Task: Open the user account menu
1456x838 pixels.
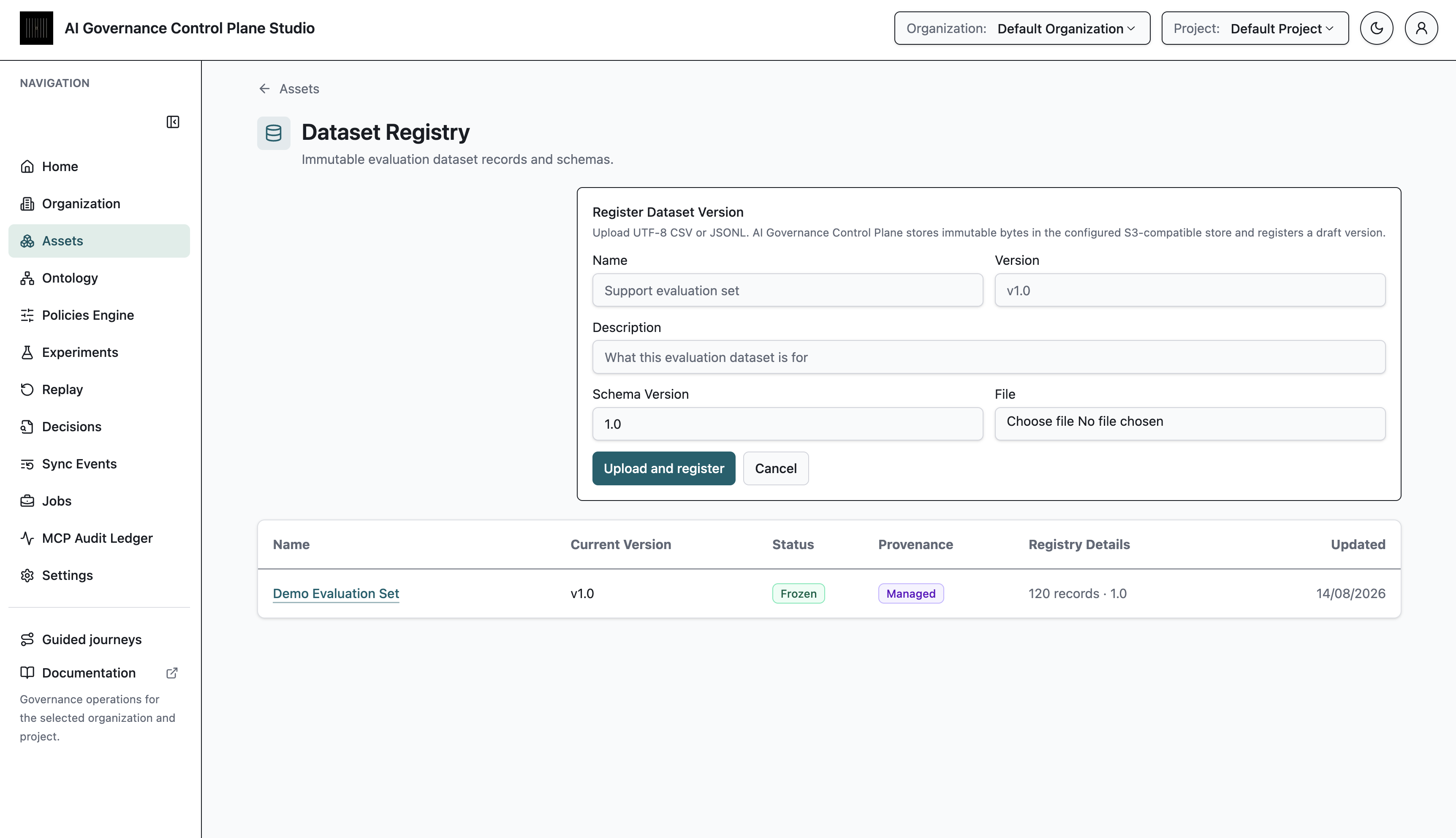Action: click(1421, 28)
